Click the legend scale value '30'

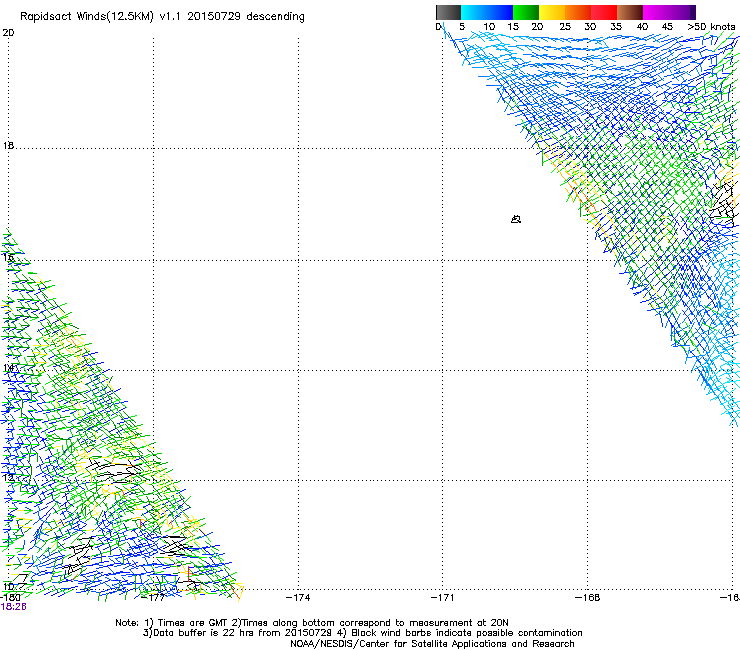590,26
